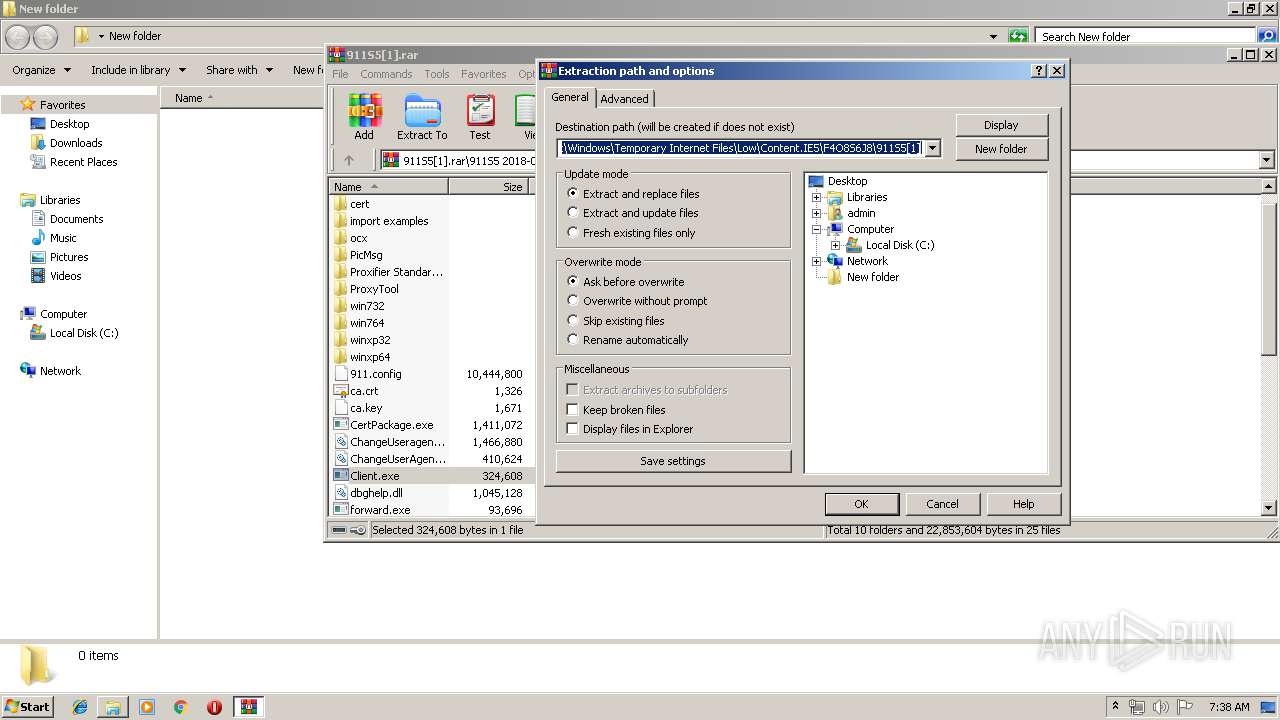Click the New folder button in dialog
Viewport: 1280px width, 720px height.
(x=1001, y=149)
